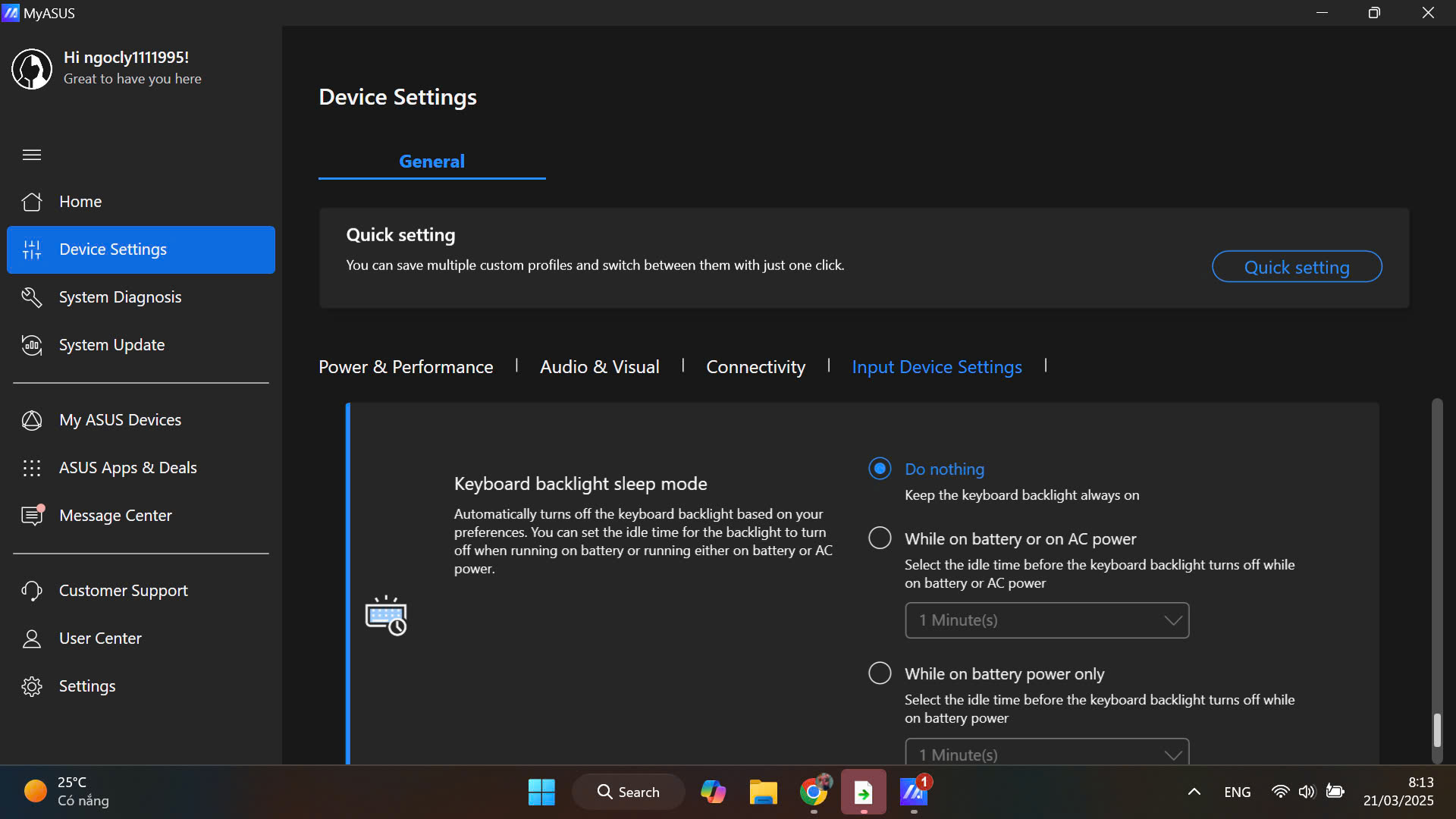The height and width of the screenshot is (819, 1456).
Task: Click the user profile avatar
Action: point(32,68)
